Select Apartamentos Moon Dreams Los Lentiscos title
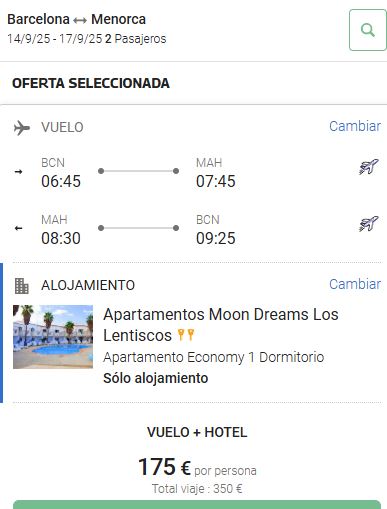 coord(221,325)
